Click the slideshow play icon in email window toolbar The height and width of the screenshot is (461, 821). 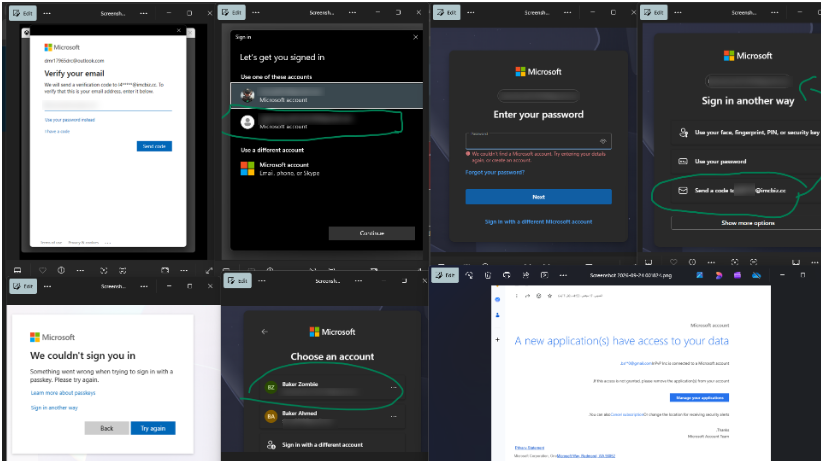pyautogui.click(x=545, y=275)
